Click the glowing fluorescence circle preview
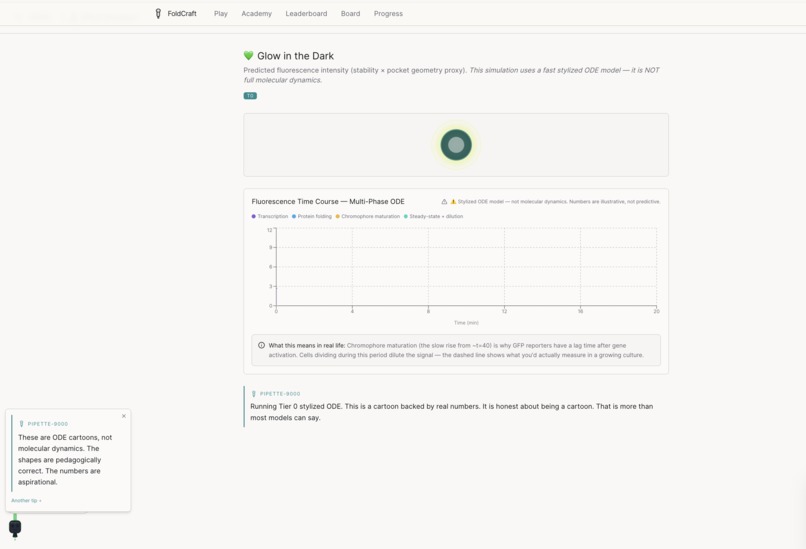The image size is (806, 549). (456, 145)
